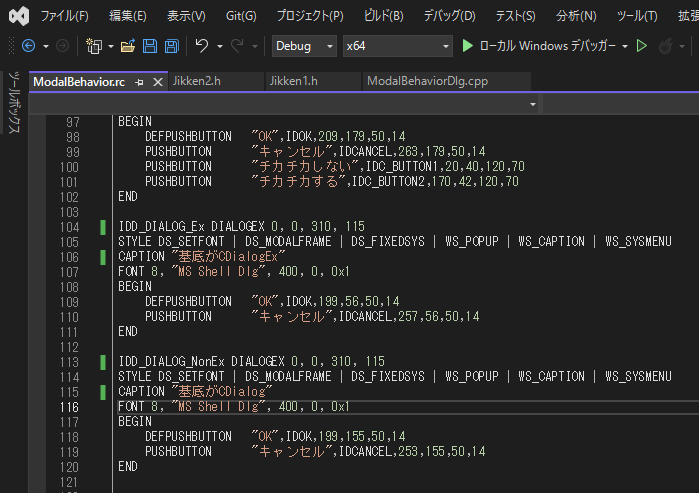Click the Save All icon
Viewport: 699px width, 493px height.
coord(171,46)
